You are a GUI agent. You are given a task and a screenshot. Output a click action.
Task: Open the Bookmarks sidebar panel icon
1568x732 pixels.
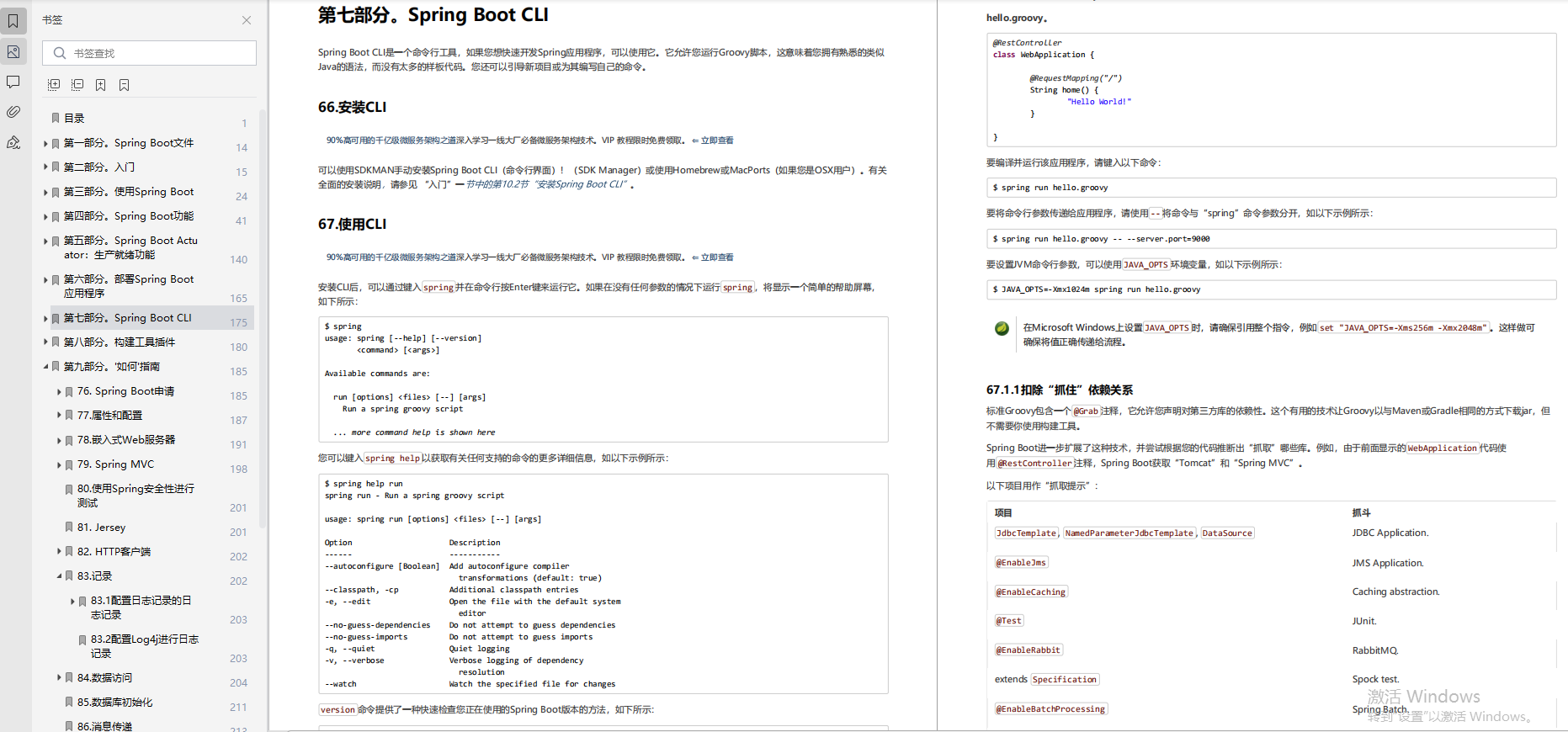pyautogui.click(x=13, y=21)
